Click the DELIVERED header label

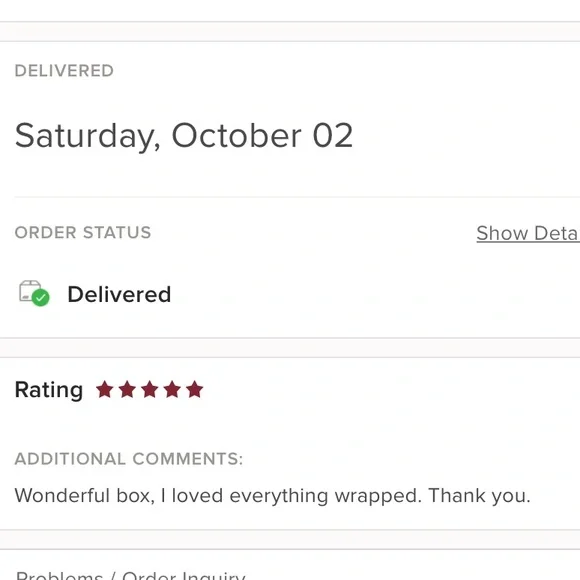tap(64, 71)
